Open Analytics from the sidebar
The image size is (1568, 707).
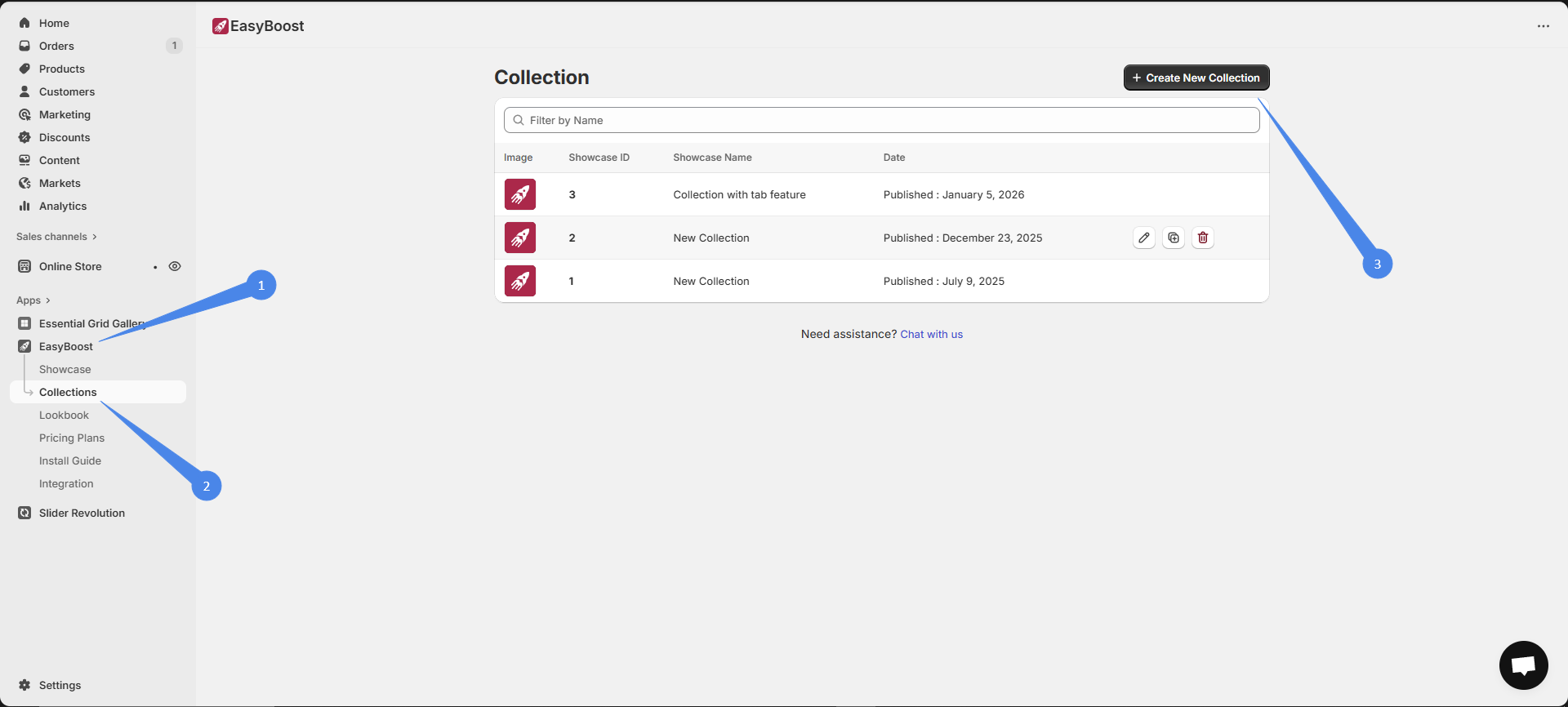click(62, 206)
